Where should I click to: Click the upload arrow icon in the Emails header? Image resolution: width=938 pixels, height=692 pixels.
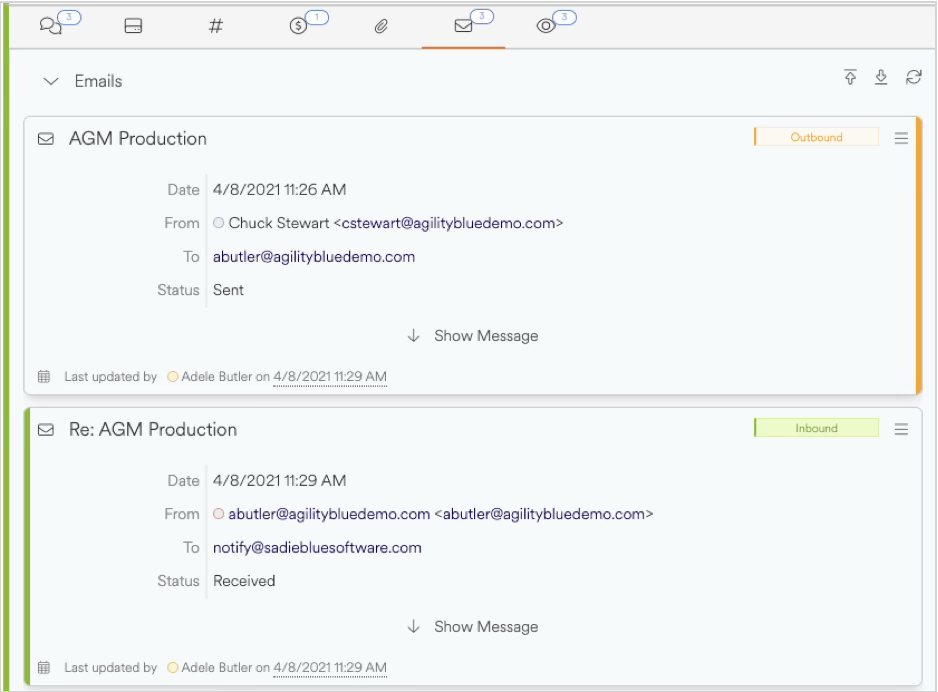pyautogui.click(x=850, y=77)
